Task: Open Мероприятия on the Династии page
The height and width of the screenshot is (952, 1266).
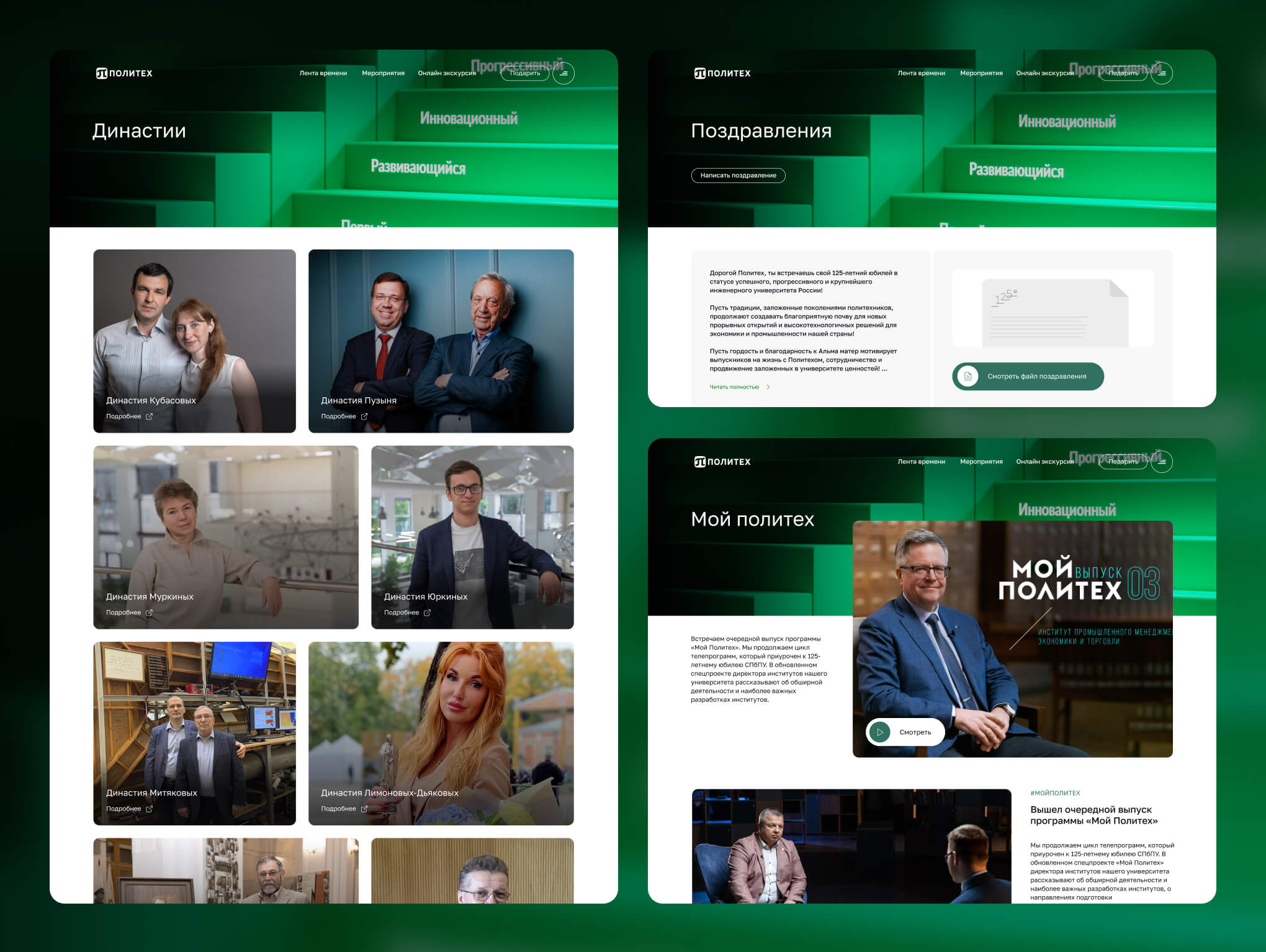Action: pyautogui.click(x=383, y=73)
